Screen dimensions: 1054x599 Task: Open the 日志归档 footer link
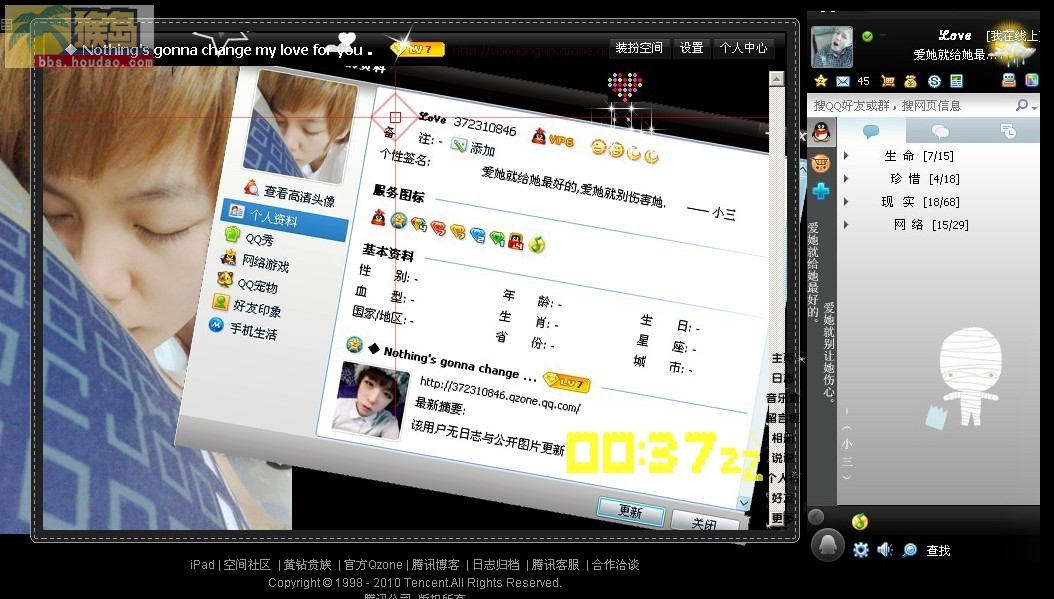(496, 565)
